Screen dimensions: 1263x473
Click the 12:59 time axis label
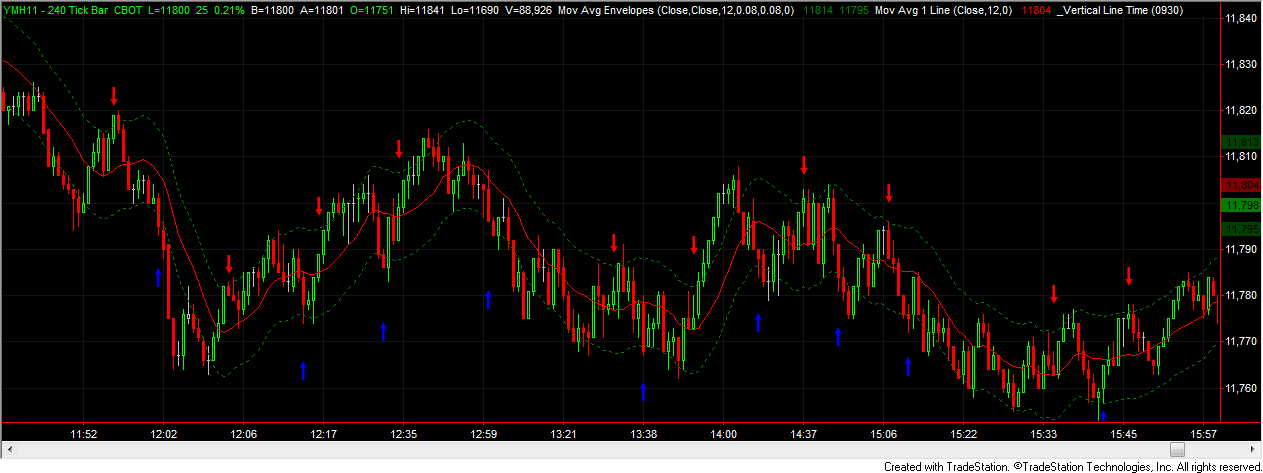point(484,434)
